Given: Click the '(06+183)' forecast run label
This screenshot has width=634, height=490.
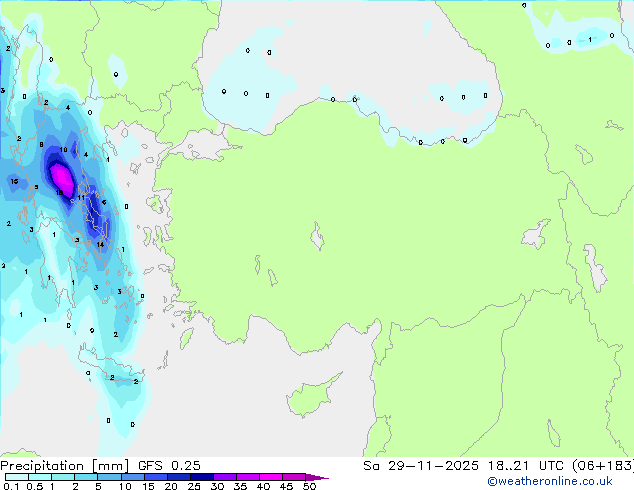Looking at the screenshot, I should (603, 466).
